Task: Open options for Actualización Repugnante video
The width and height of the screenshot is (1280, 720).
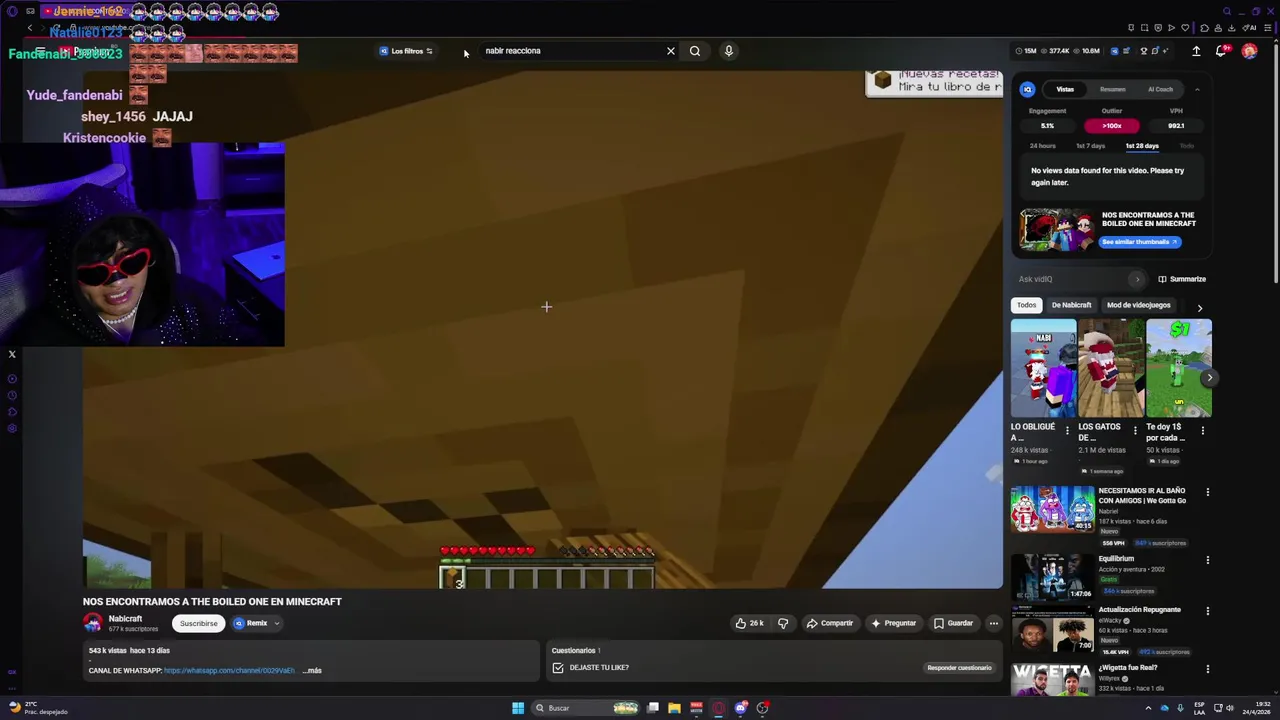Action: coord(1207,611)
